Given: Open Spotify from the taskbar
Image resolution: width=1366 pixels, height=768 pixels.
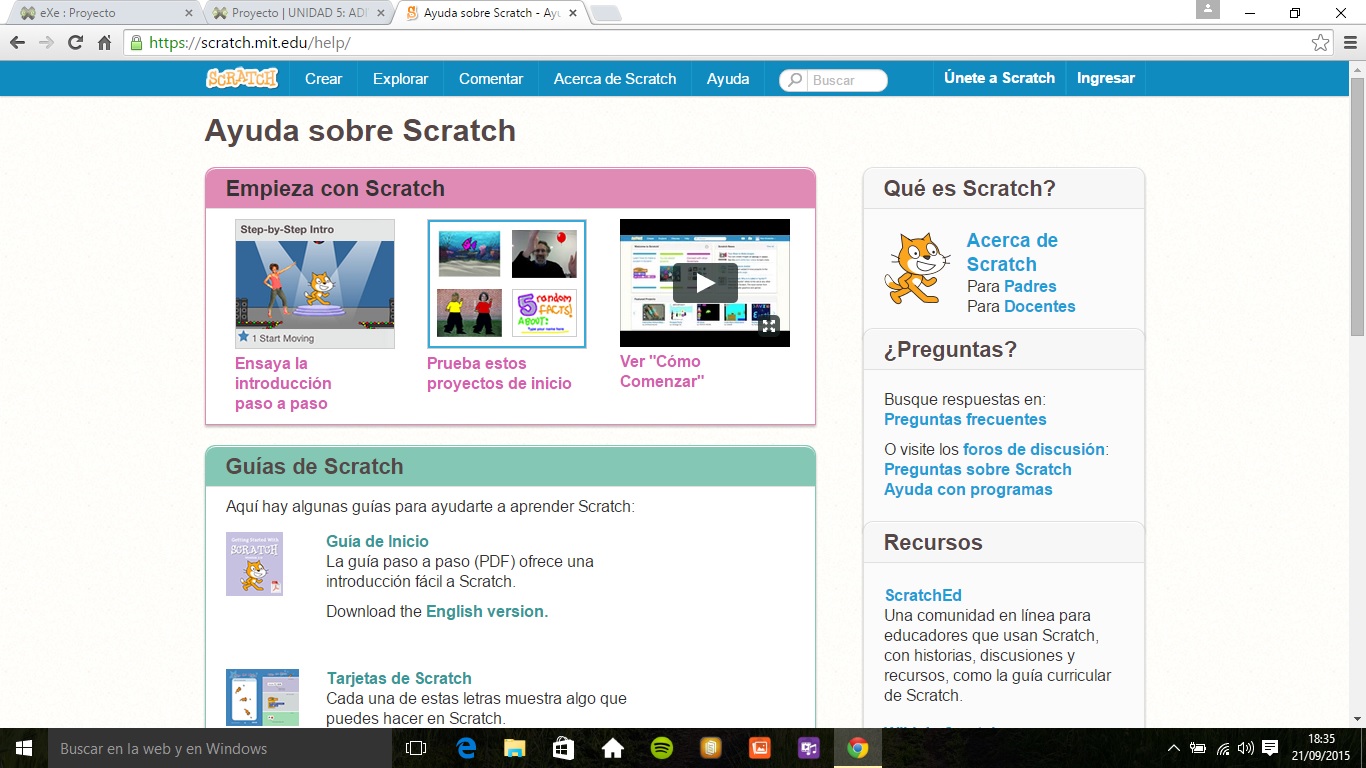Looking at the screenshot, I should [x=661, y=748].
